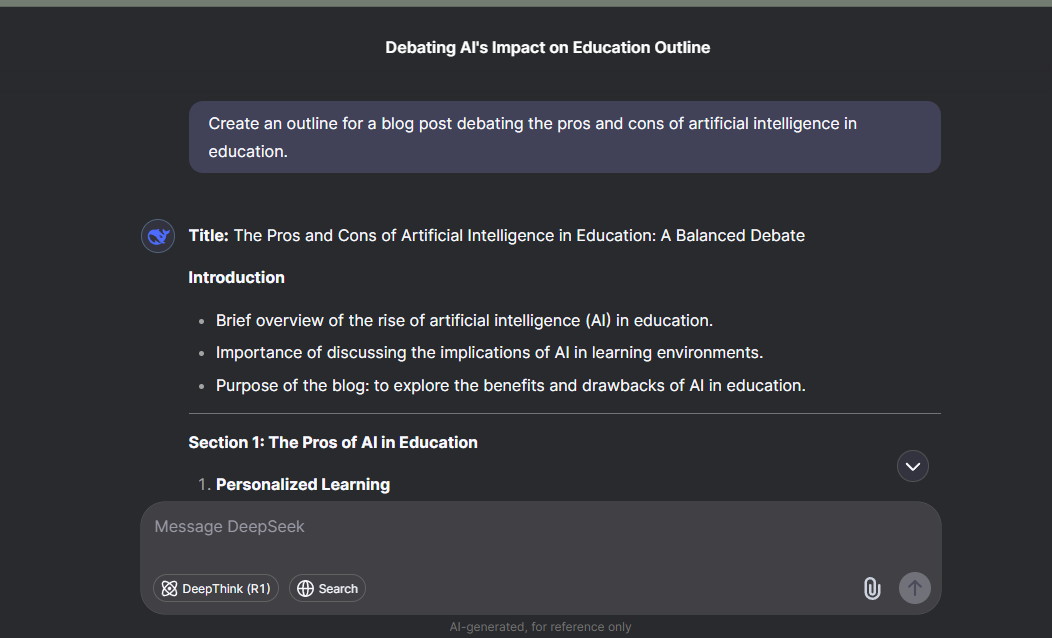The height and width of the screenshot is (638, 1052).
Task: Click the blog Title line text
Action: [497, 236]
